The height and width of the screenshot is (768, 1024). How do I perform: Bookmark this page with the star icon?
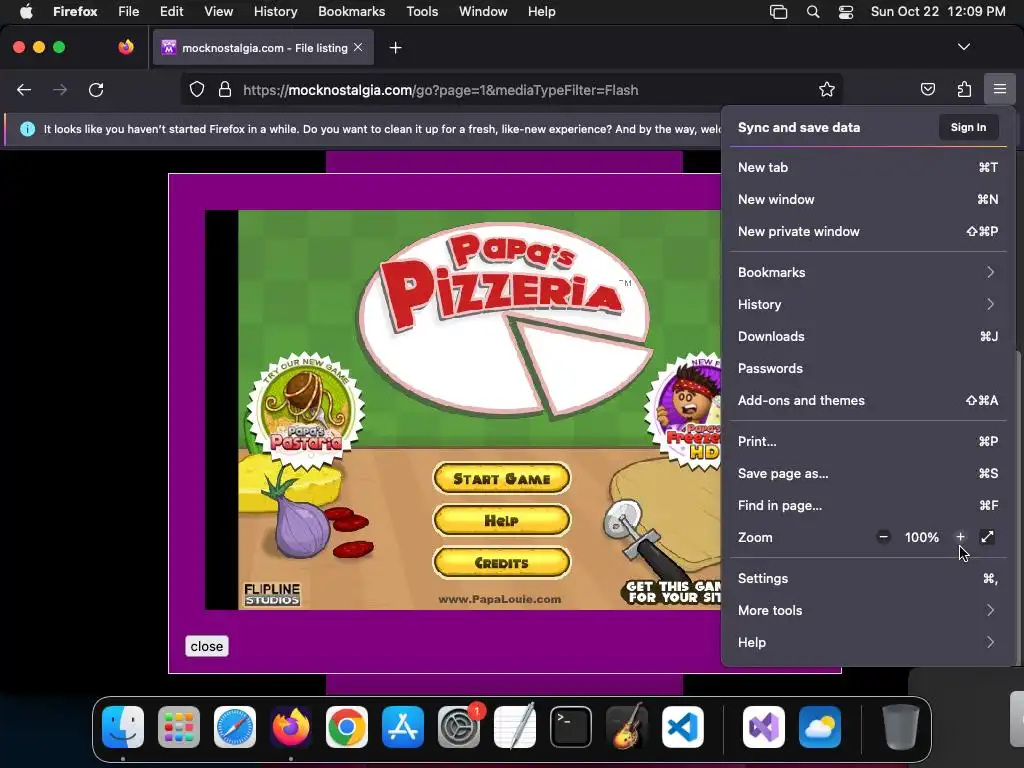point(827,89)
